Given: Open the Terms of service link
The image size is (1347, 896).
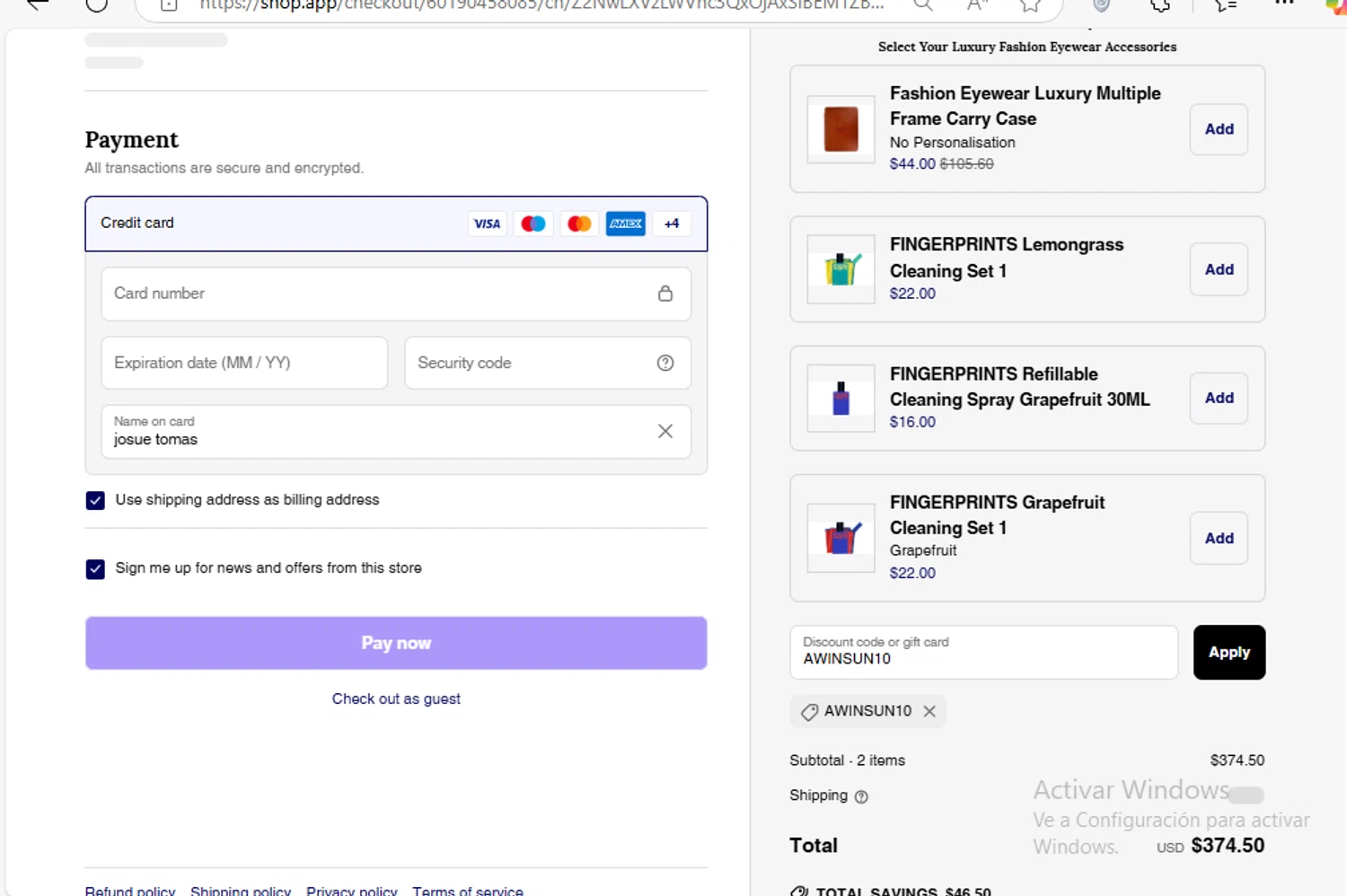Looking at the screenshot, I should tap(468, 891).
